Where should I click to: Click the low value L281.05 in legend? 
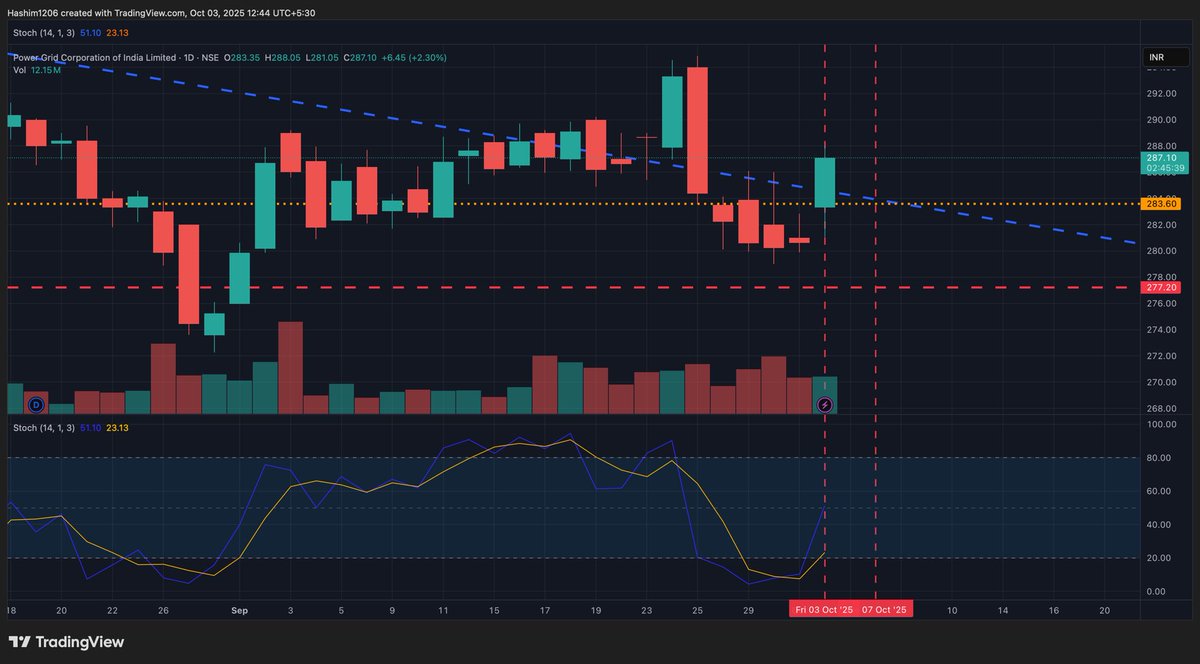point(323,58)
